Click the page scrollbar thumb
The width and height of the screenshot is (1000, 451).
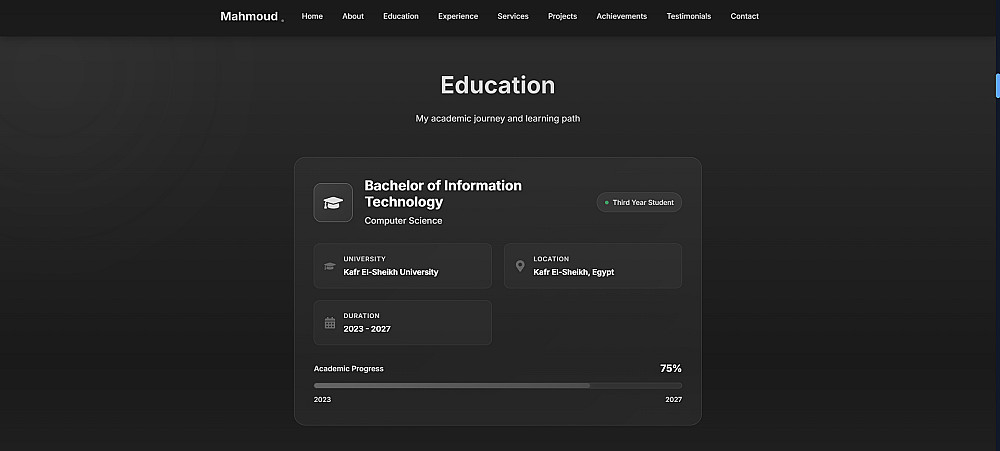click(997, 85)
